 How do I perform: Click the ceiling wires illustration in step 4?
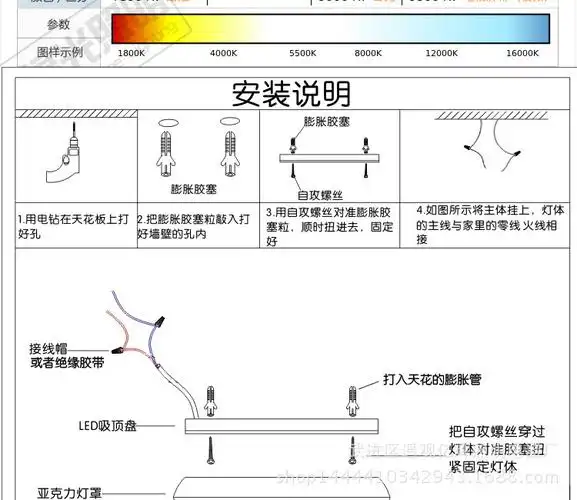492,142
